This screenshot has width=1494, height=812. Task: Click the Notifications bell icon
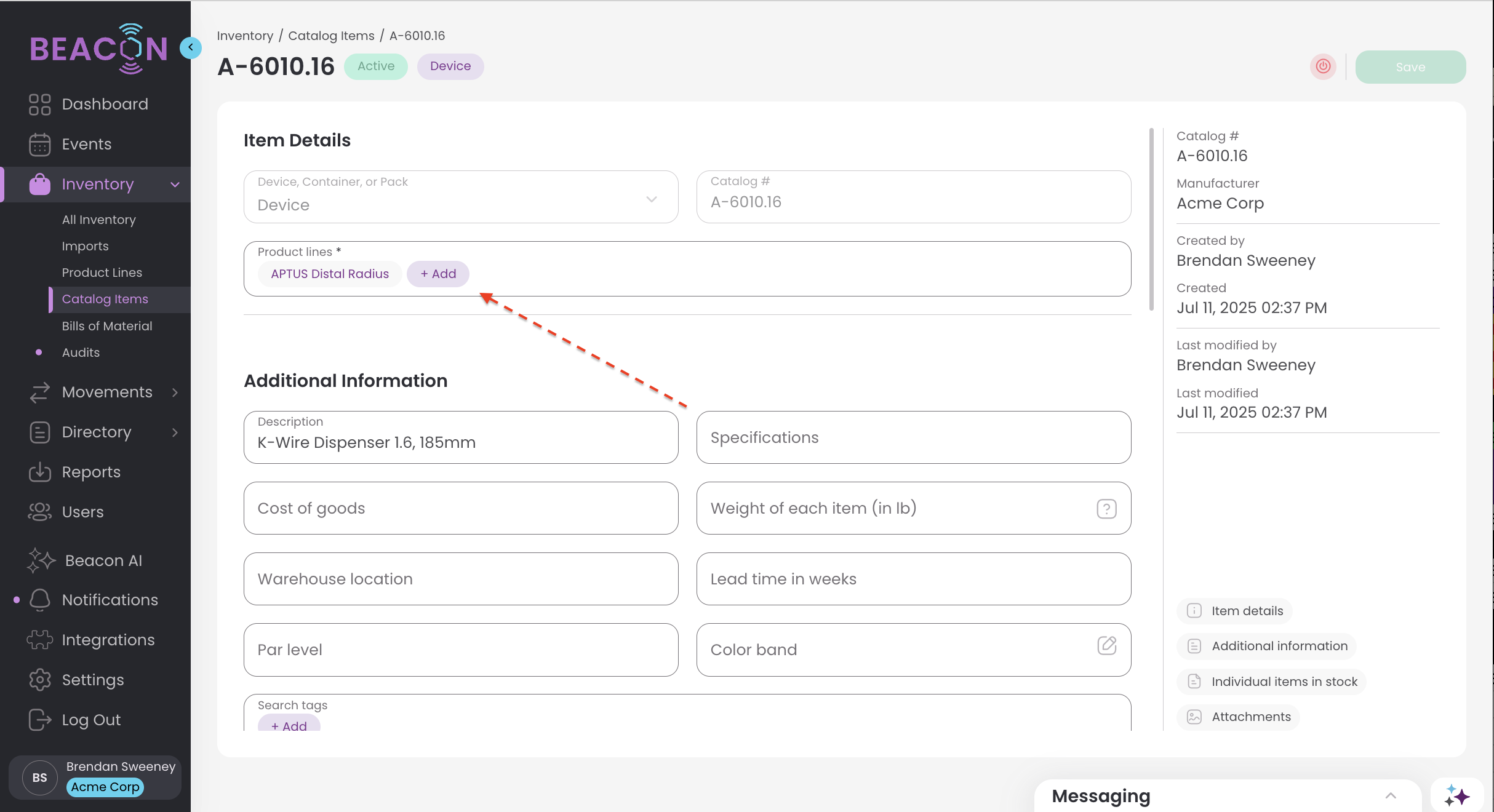39,600
